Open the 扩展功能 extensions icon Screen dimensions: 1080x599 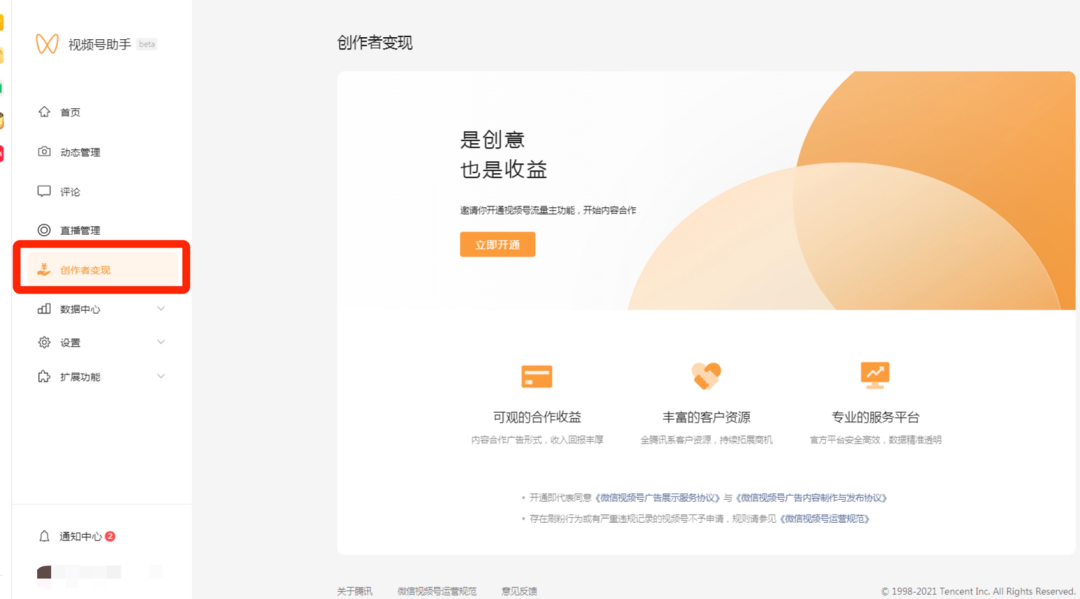[43, 376]
